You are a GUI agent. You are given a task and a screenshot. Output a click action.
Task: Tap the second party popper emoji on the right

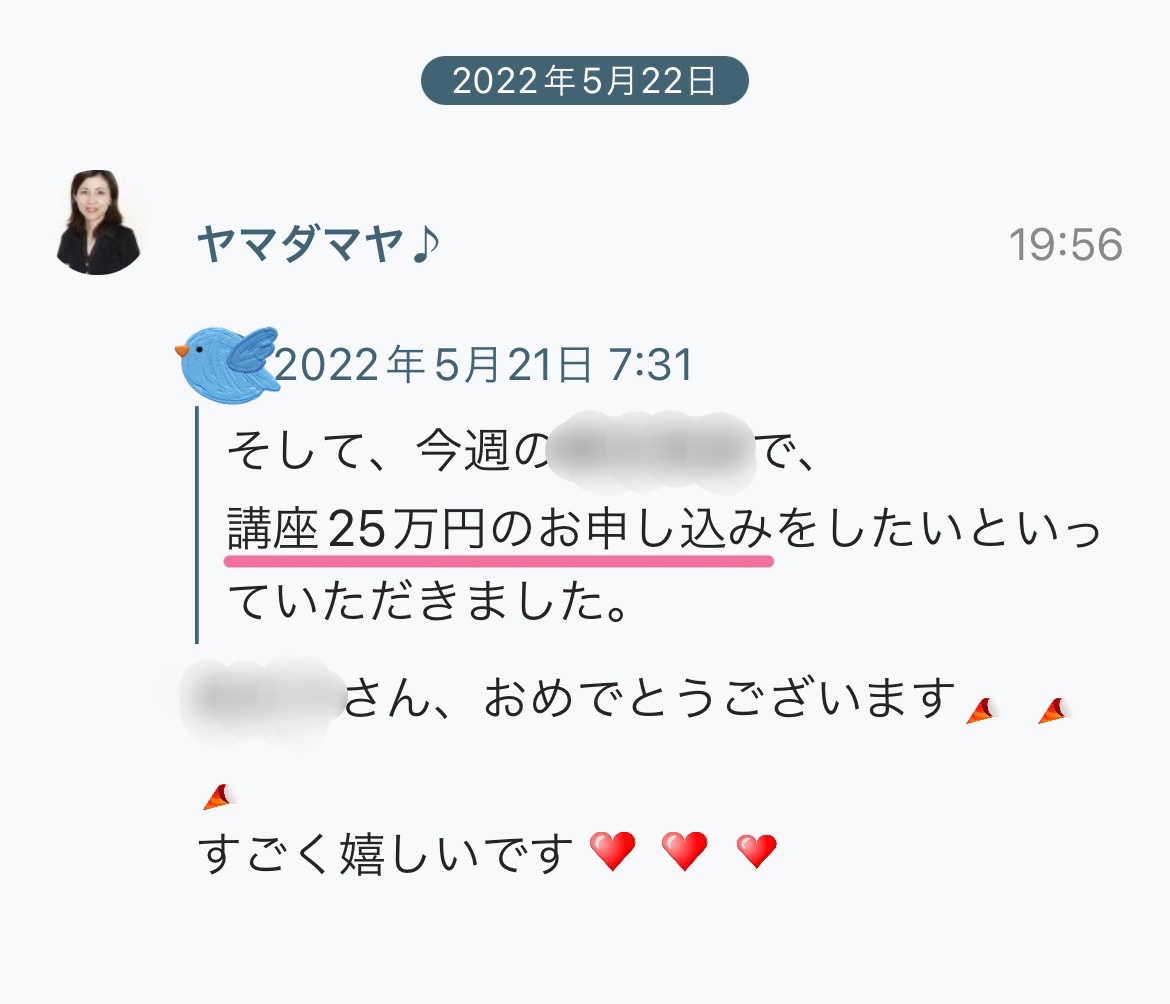1055,711
